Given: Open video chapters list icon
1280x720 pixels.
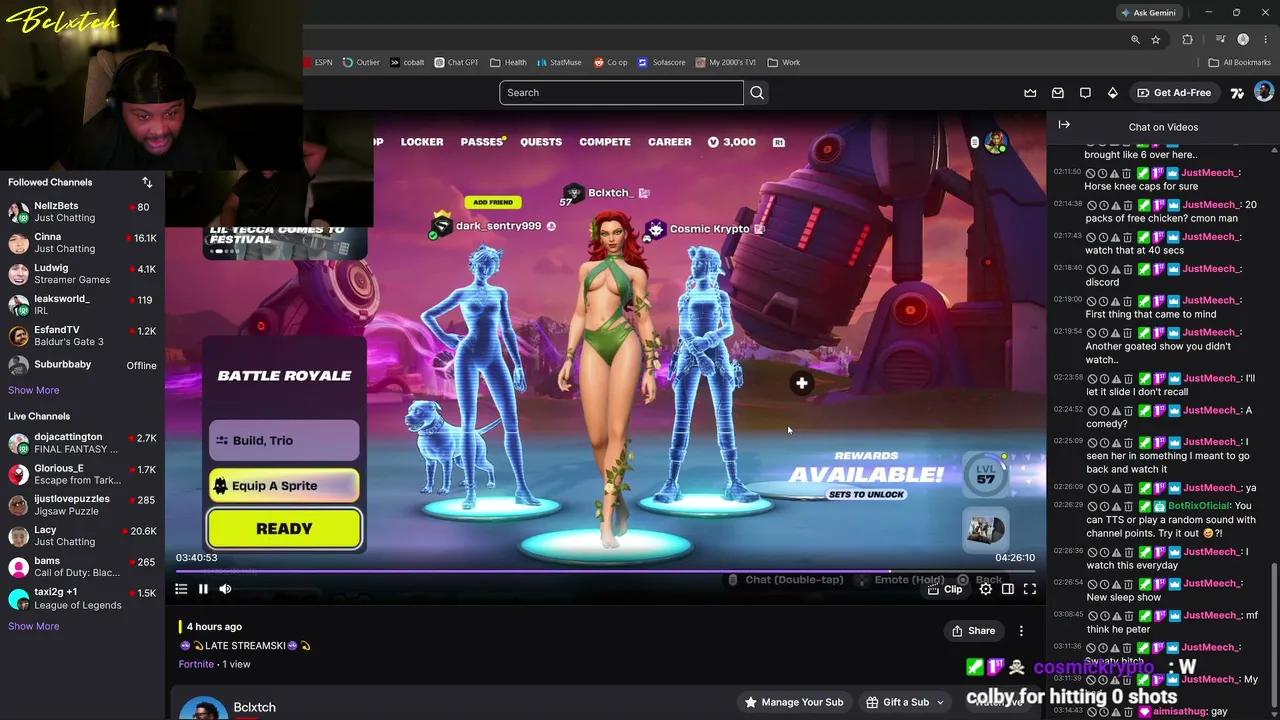Looking at the screenshot, I should pyautogui.click(x=181, y=589).
